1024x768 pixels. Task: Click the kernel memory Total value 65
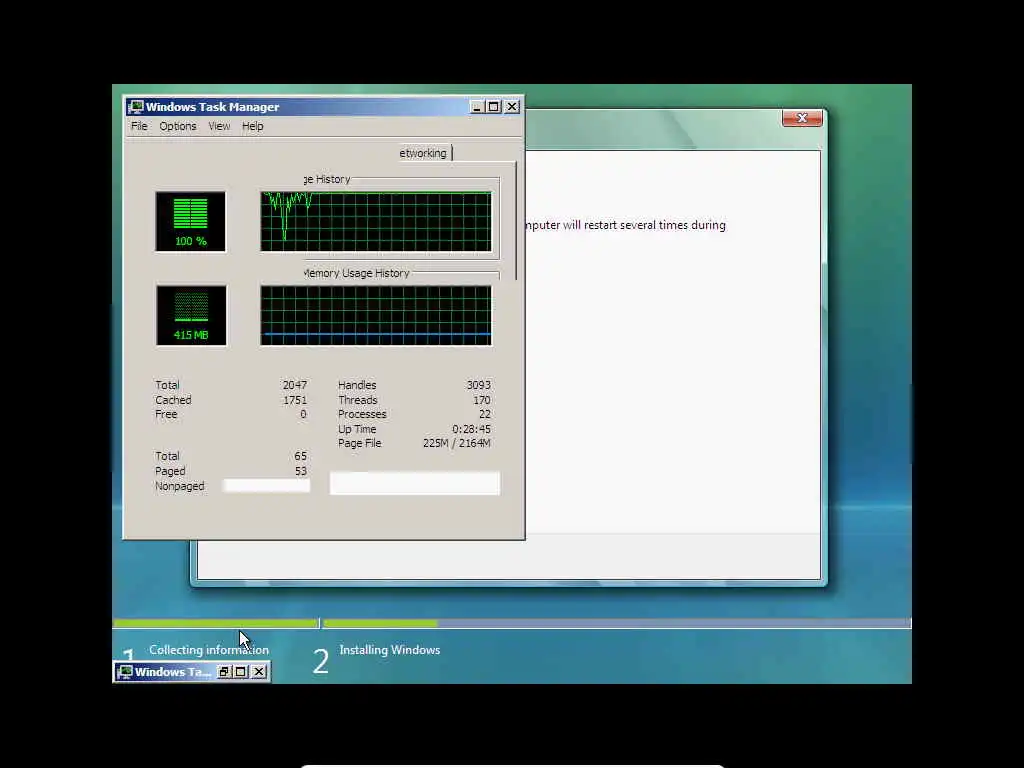300,456
